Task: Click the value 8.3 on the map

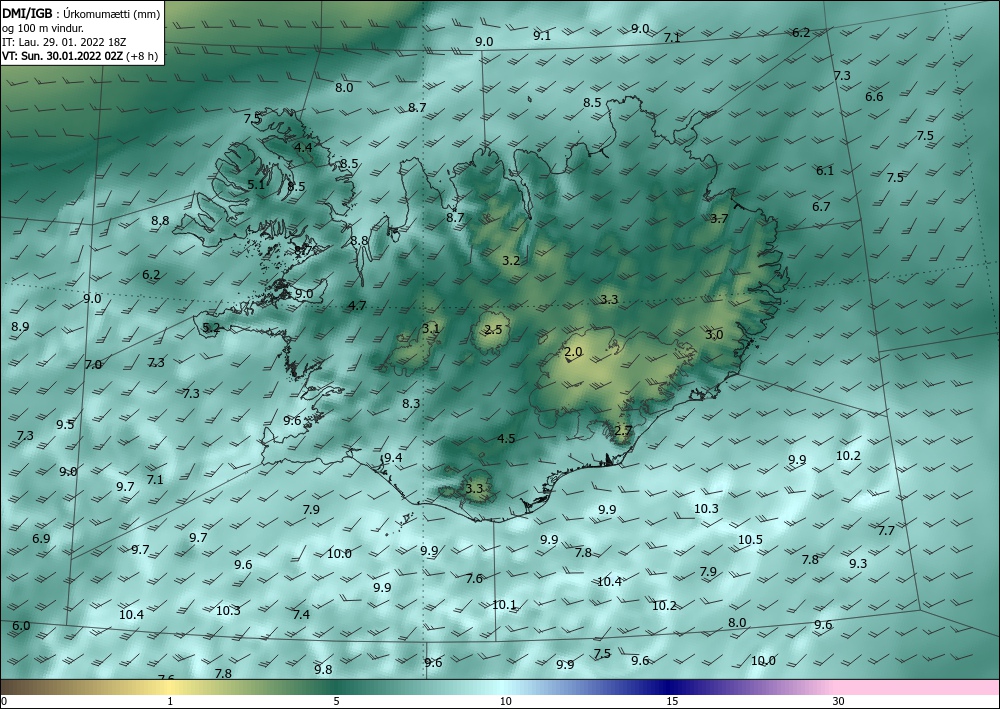Action: 411,404
